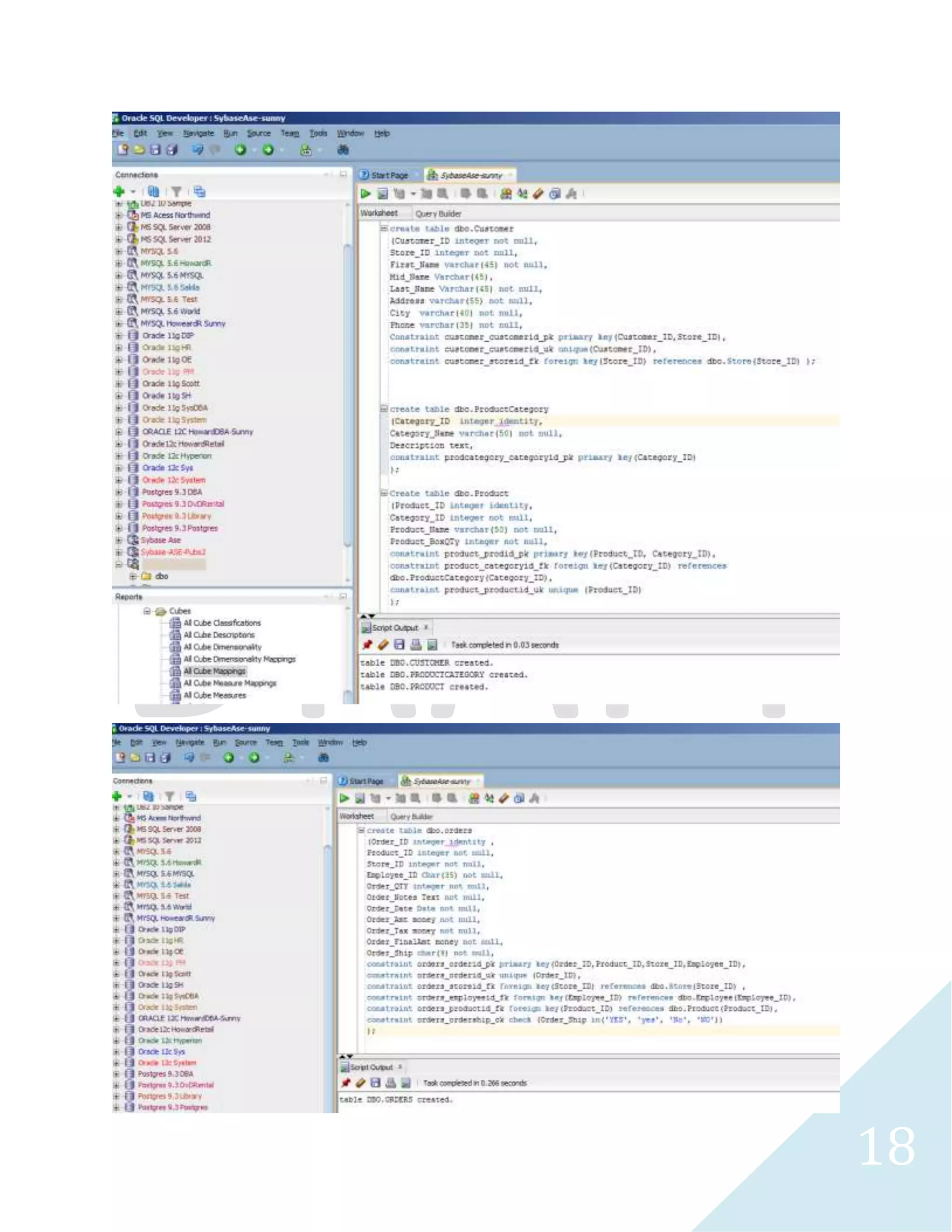Run Statement in the upper window's worksheet toolbar

pyautogui.click(x=365, y=193)
